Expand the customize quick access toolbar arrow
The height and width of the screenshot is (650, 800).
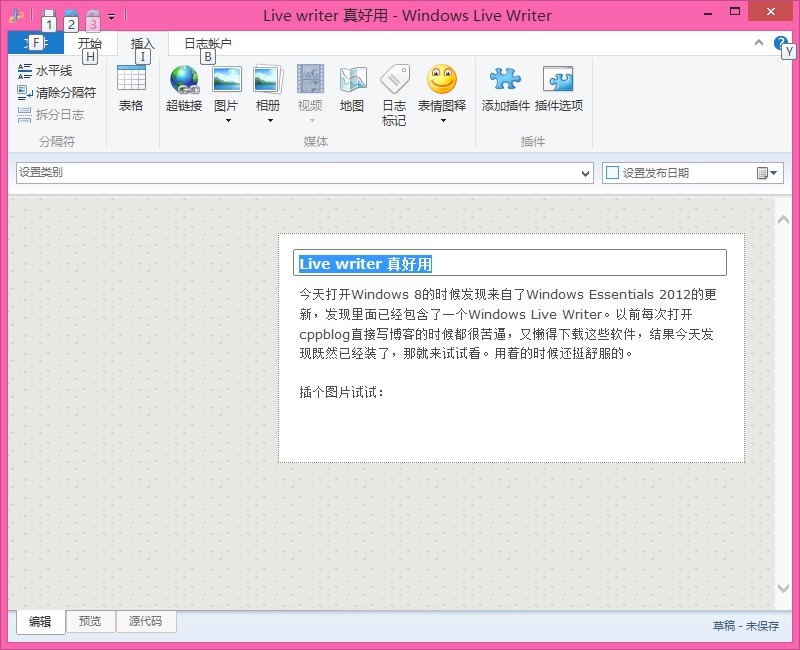click(x=111, y=17)
